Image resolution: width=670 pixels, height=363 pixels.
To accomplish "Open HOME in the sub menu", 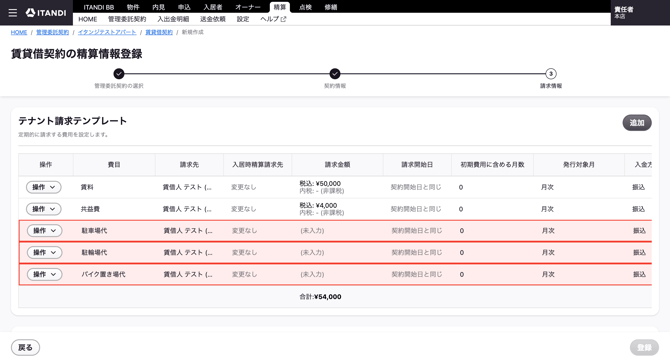I will coord(88,19).
